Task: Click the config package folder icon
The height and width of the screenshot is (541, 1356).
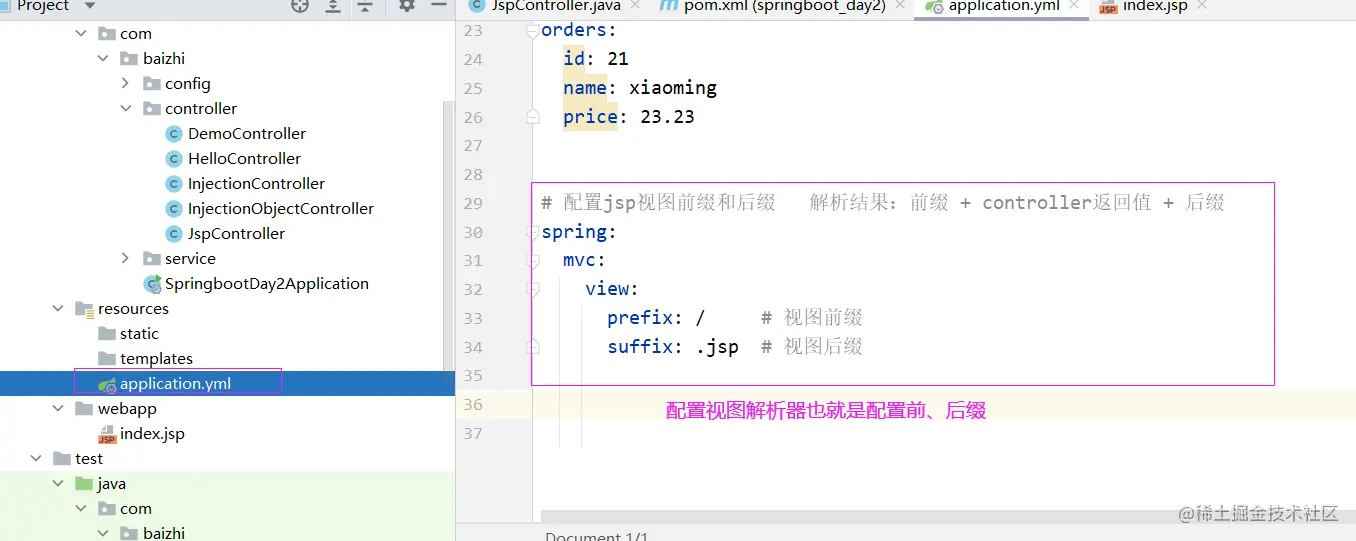Action: pos(152,84)
